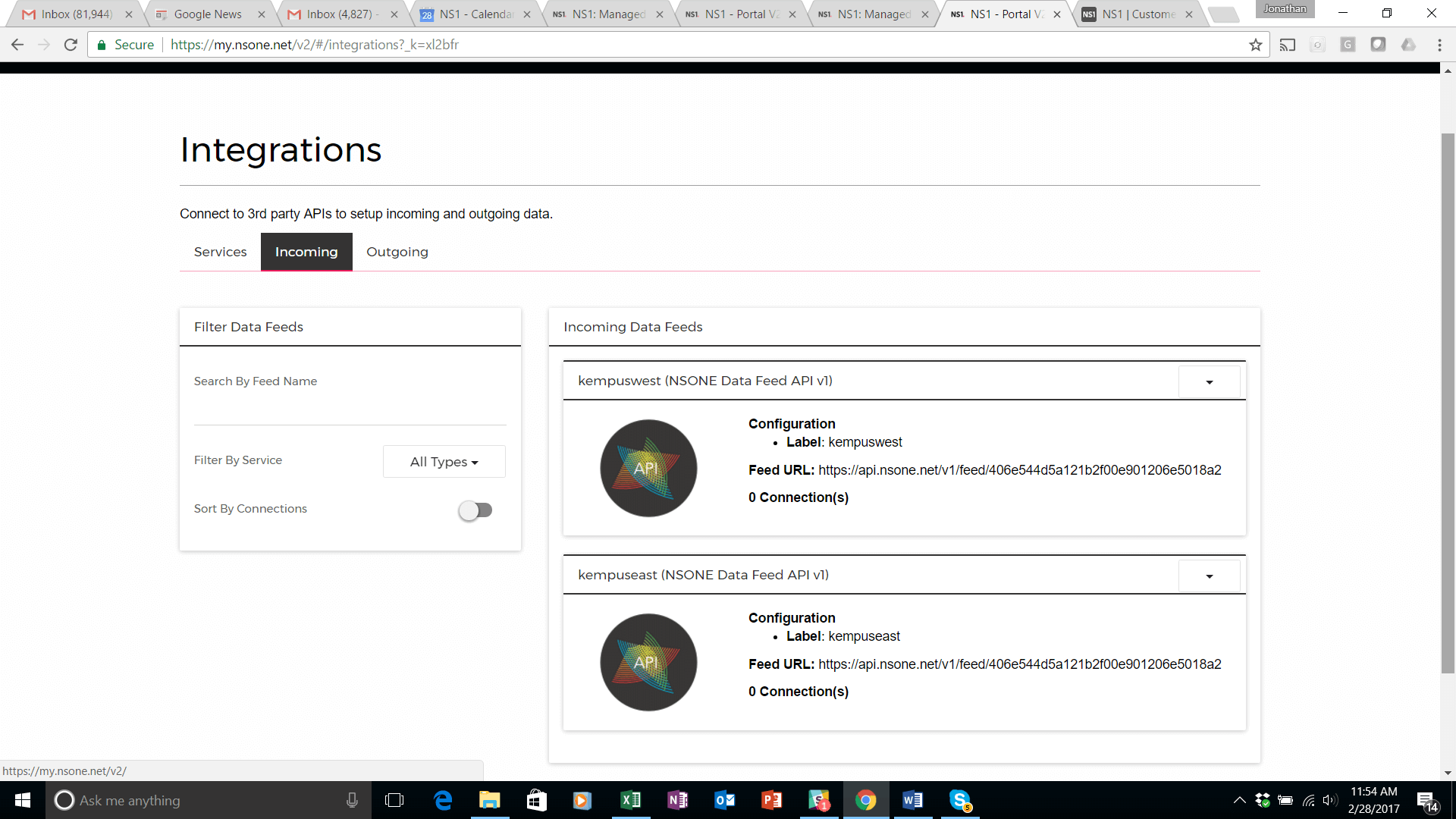Viewport: 1456px width, 819px height.
Task: Open the All Types filter dropdown
Action: [444, 462]
